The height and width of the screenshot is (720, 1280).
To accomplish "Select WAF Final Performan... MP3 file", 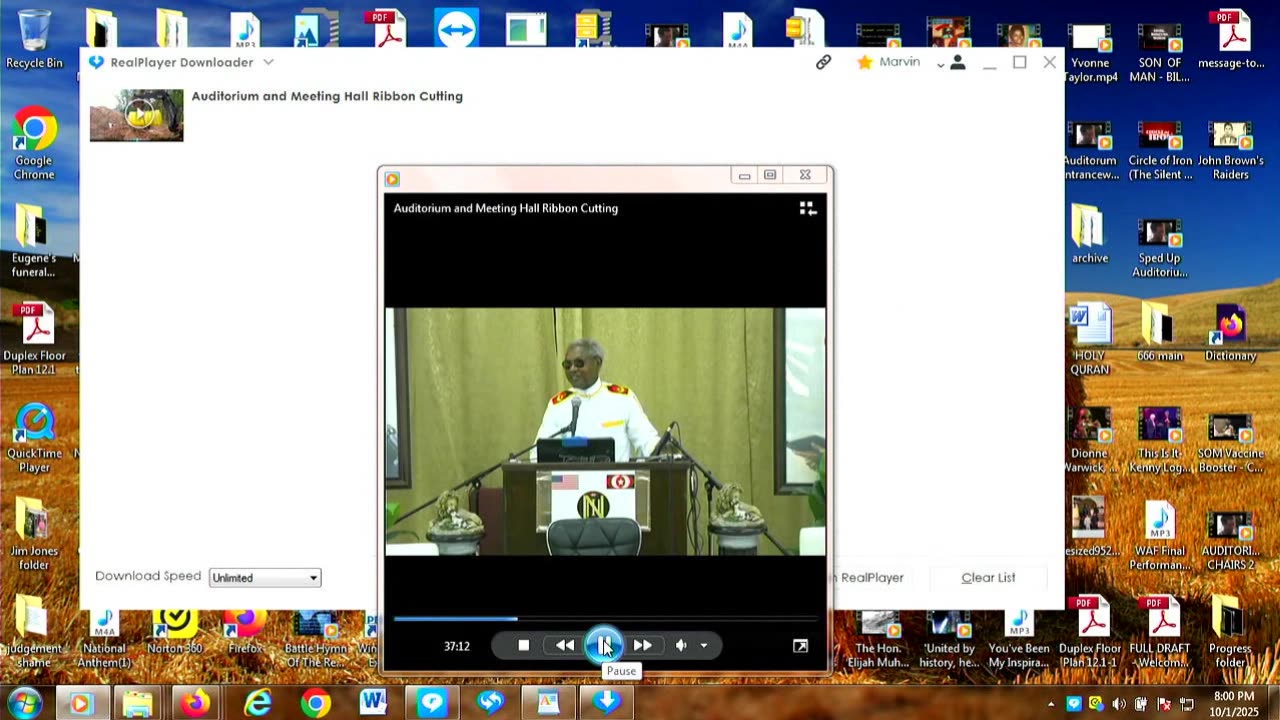I will point(1160,535).
